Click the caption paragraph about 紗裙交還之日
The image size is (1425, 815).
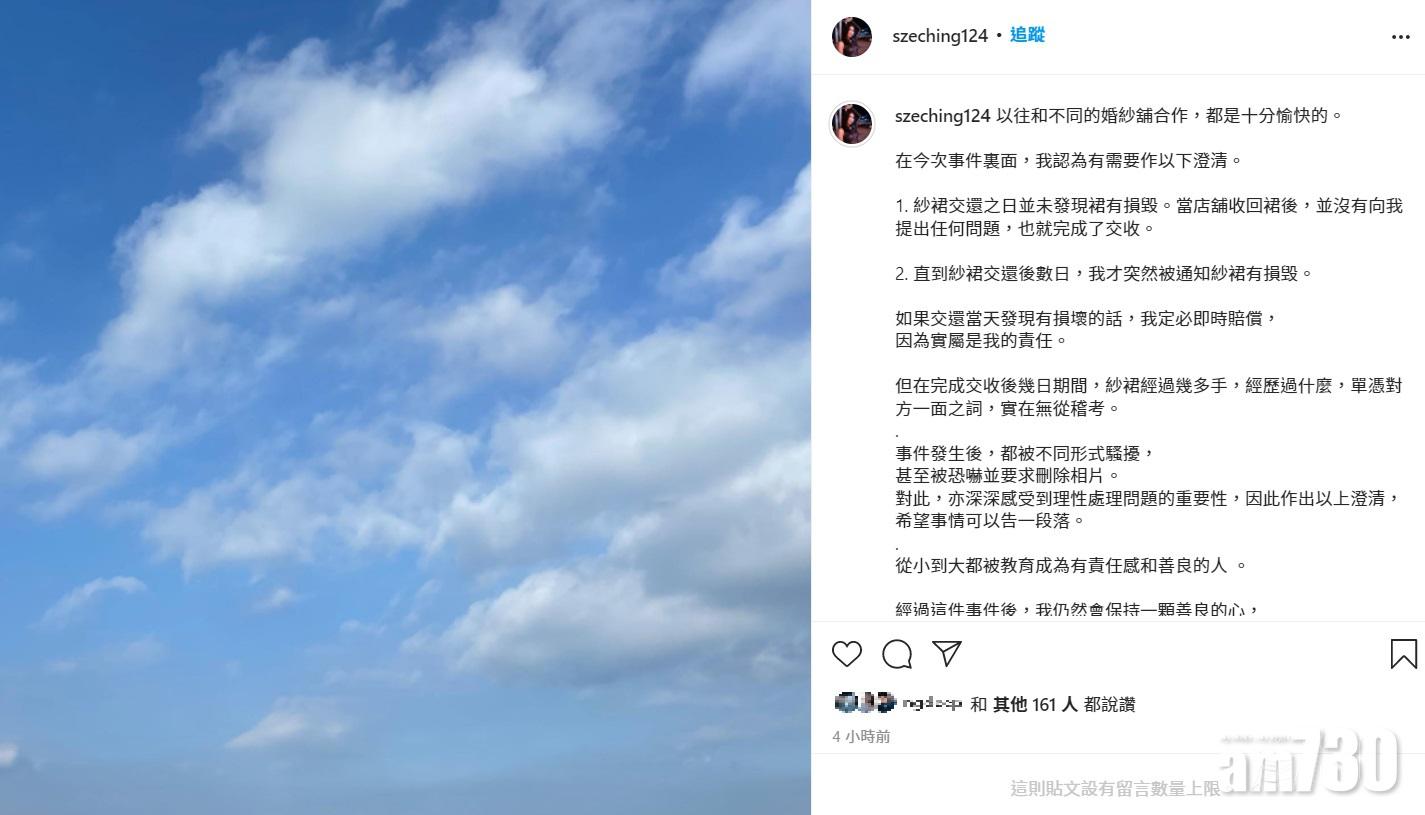(1149, 217)
